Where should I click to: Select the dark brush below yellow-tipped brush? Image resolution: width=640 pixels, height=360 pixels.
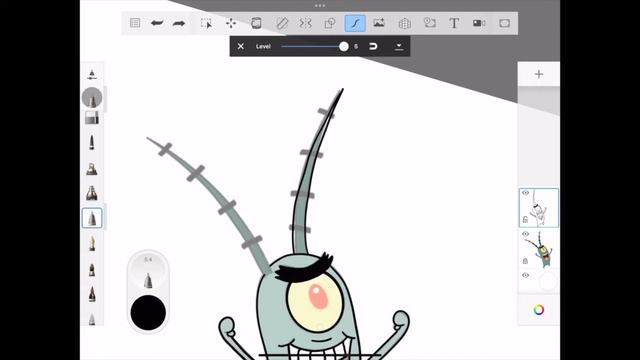(x=92, y=270)
